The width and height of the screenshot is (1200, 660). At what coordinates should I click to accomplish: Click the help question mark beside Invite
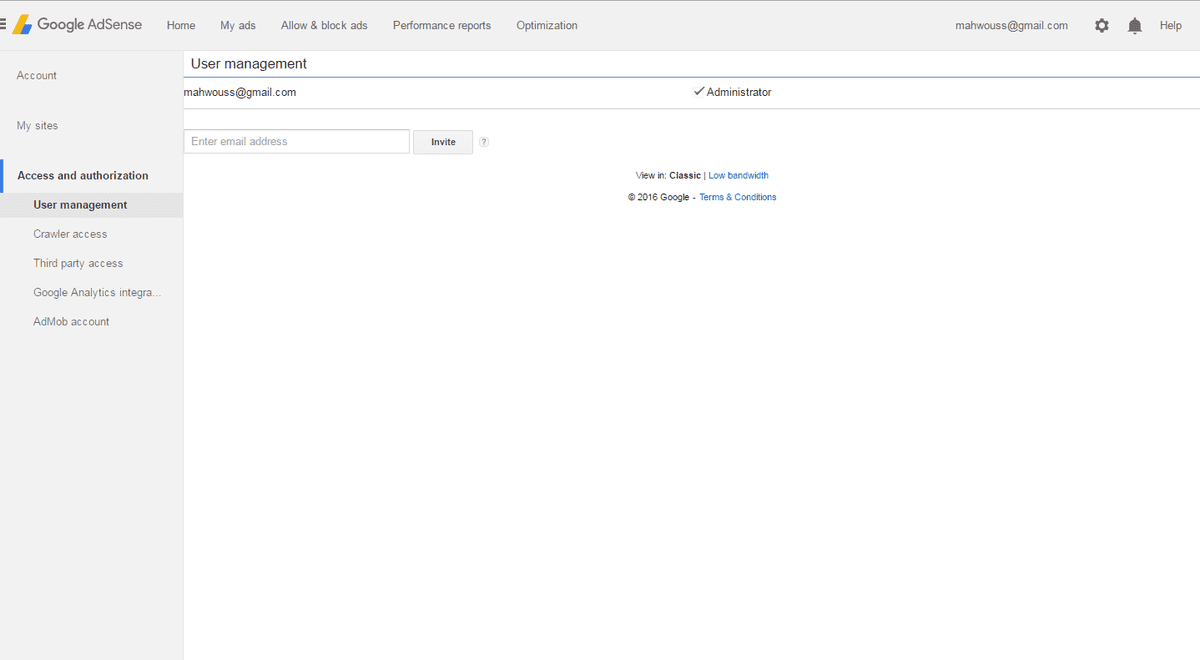484,142
